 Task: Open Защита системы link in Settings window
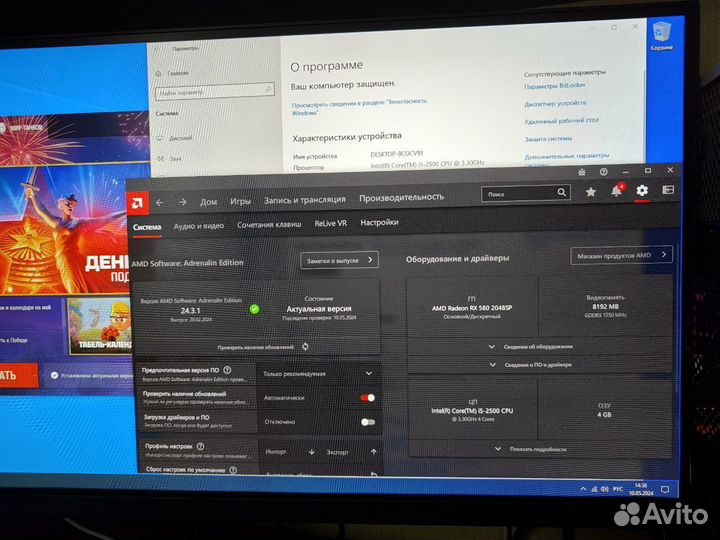click(548, 139)
